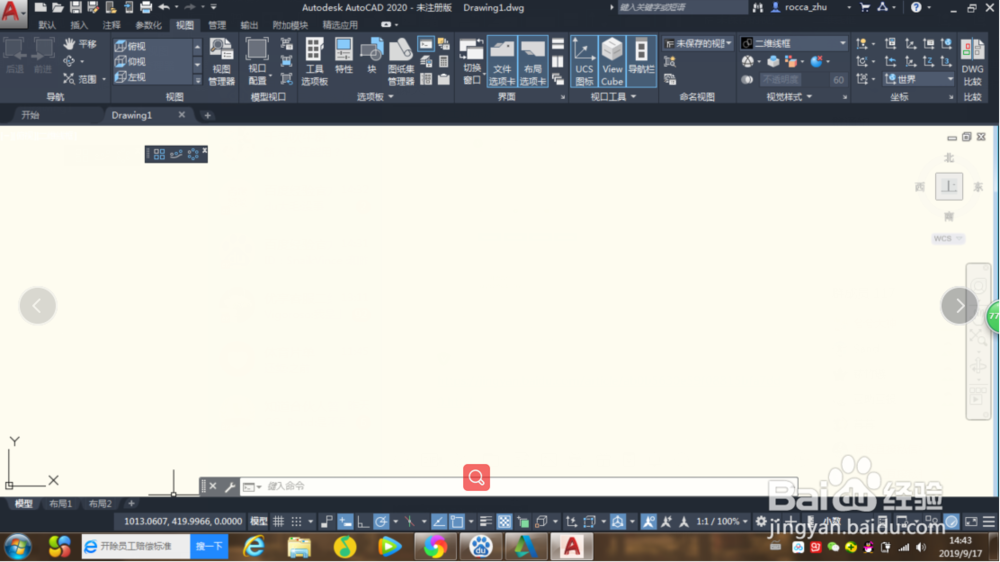
Task: Click the customize wrench icon on command line
Action: click(x=230, y=487)
